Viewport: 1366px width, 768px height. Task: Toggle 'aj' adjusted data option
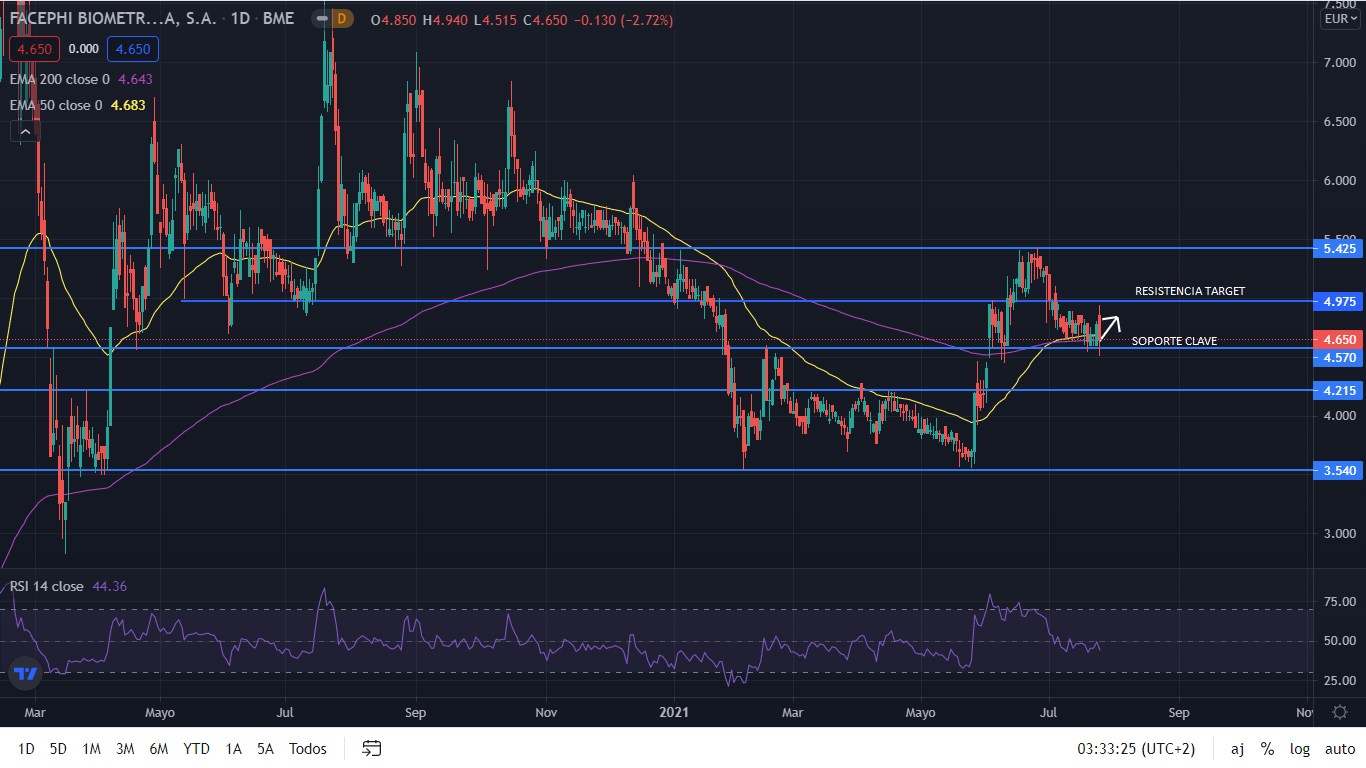coord(1237,749)
